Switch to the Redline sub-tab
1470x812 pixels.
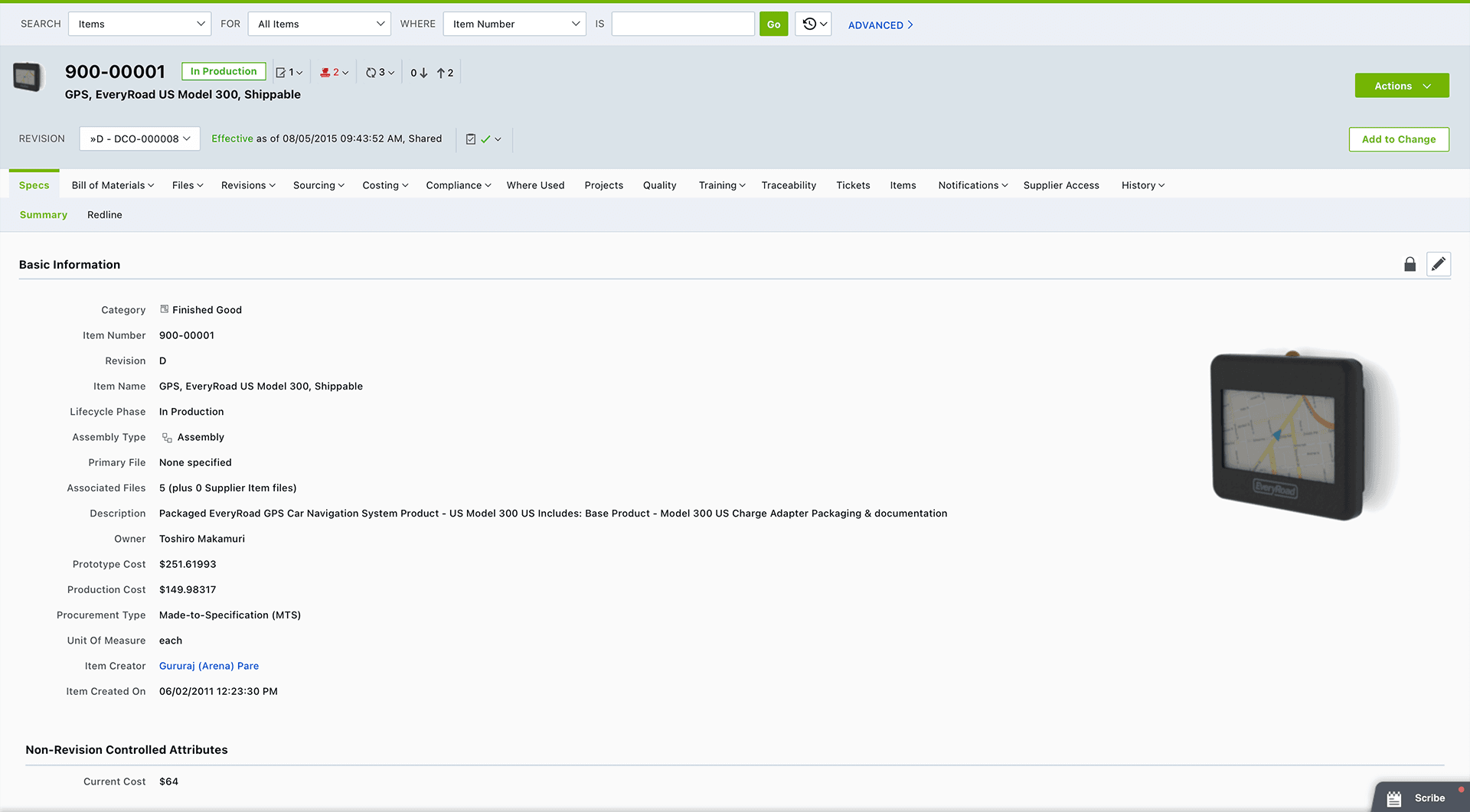(x=105, y=215)
